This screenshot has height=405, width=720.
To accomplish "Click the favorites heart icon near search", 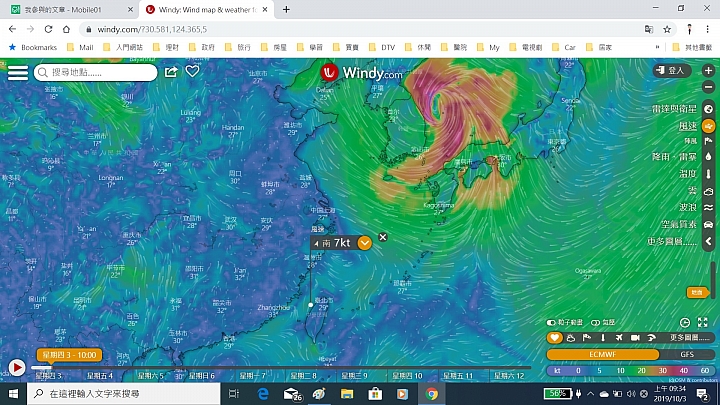I will 192,71.
